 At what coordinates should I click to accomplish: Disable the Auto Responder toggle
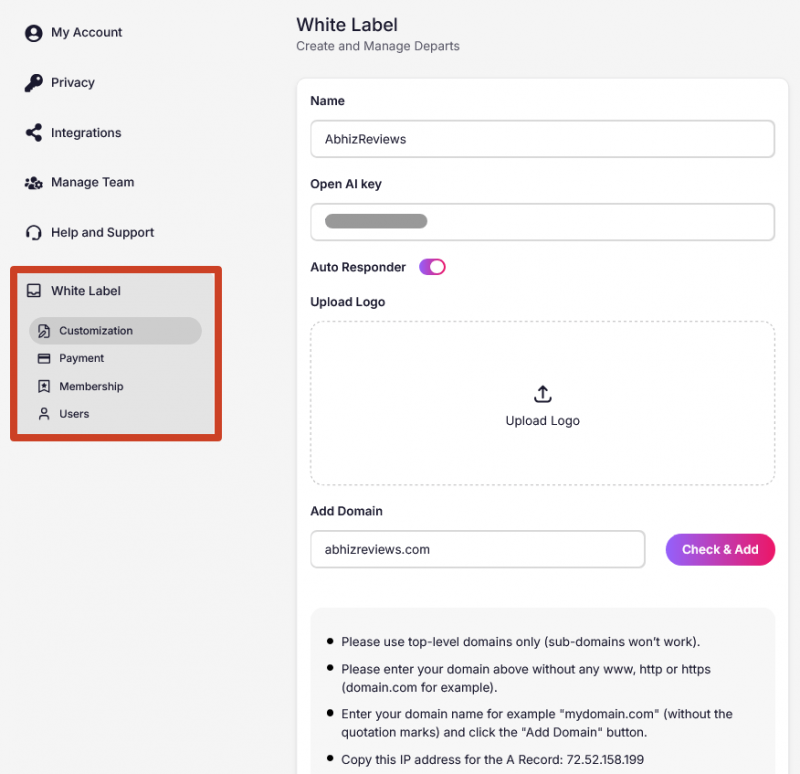[x=432, y=267]
